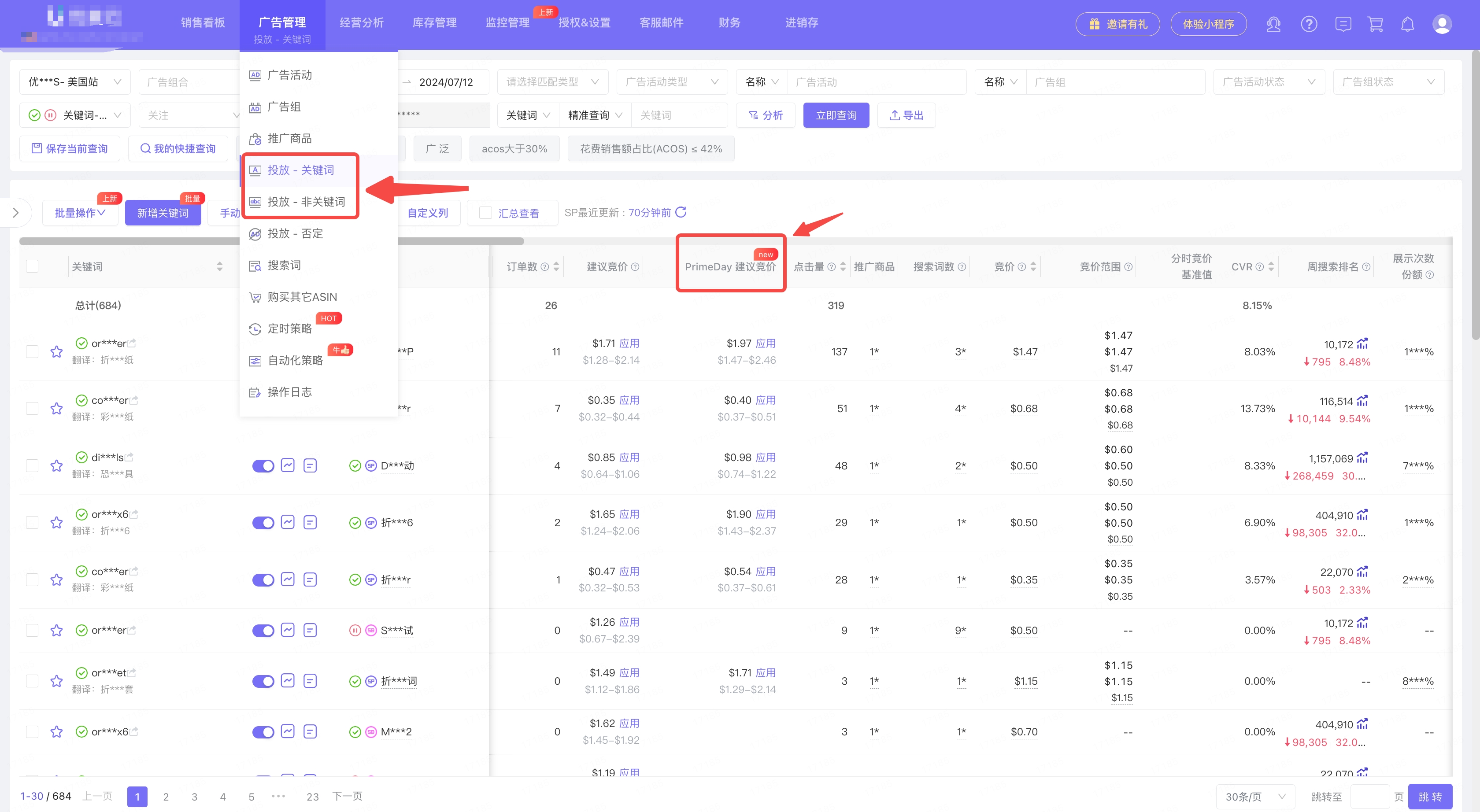
Task: Click the 导出 export button
Action: tap(906, 115)
